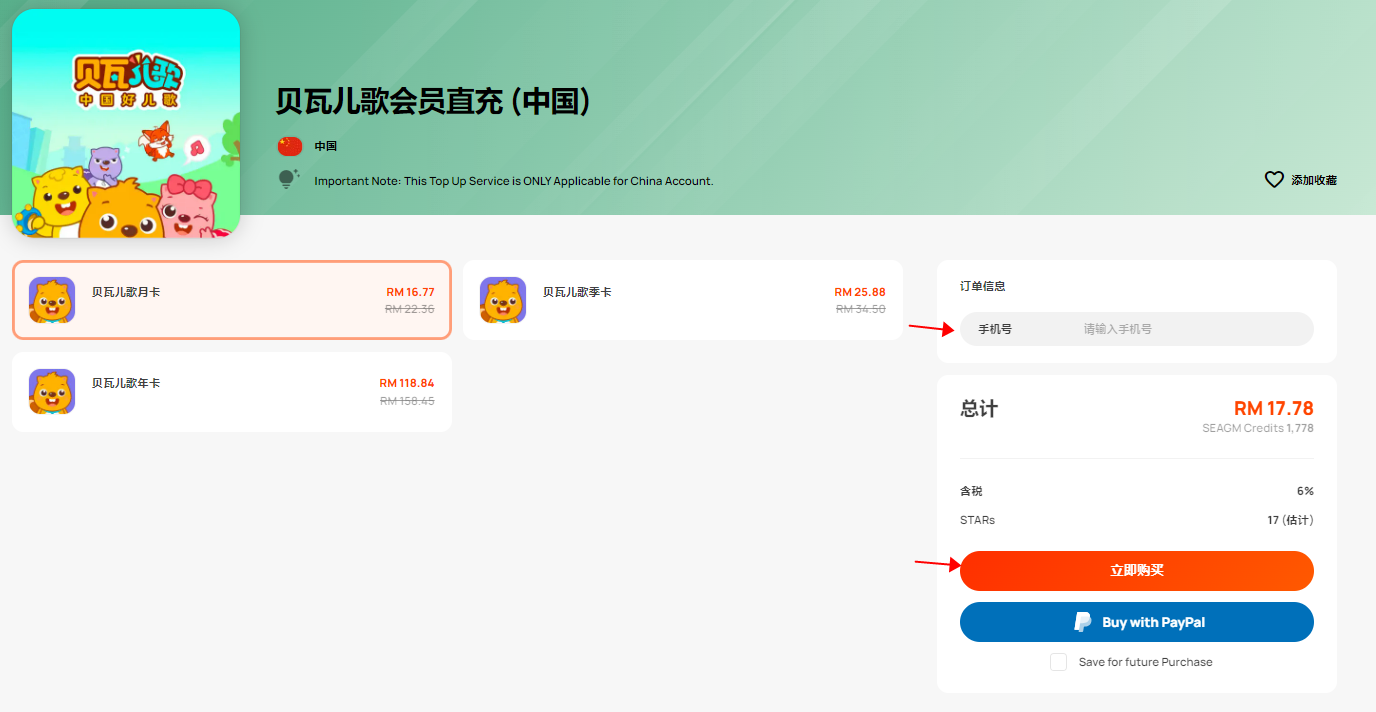The height and width of the screenshot is (712, 1376).
Task: Select the 贝瓦儿歌季卡 quarterly card option
Action: pos(683,300)
